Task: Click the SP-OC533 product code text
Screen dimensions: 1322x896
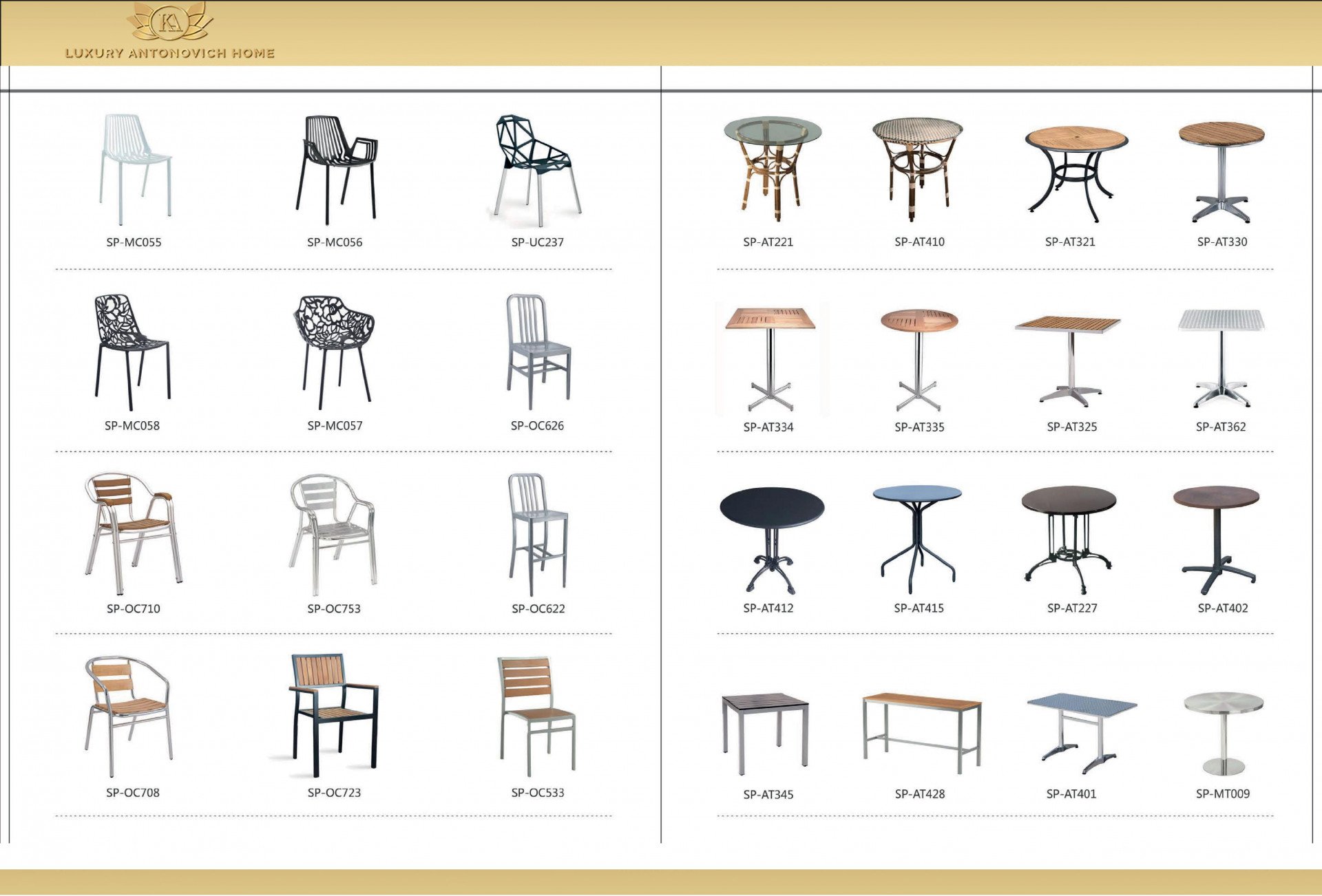Action: [x=537, y=792]
